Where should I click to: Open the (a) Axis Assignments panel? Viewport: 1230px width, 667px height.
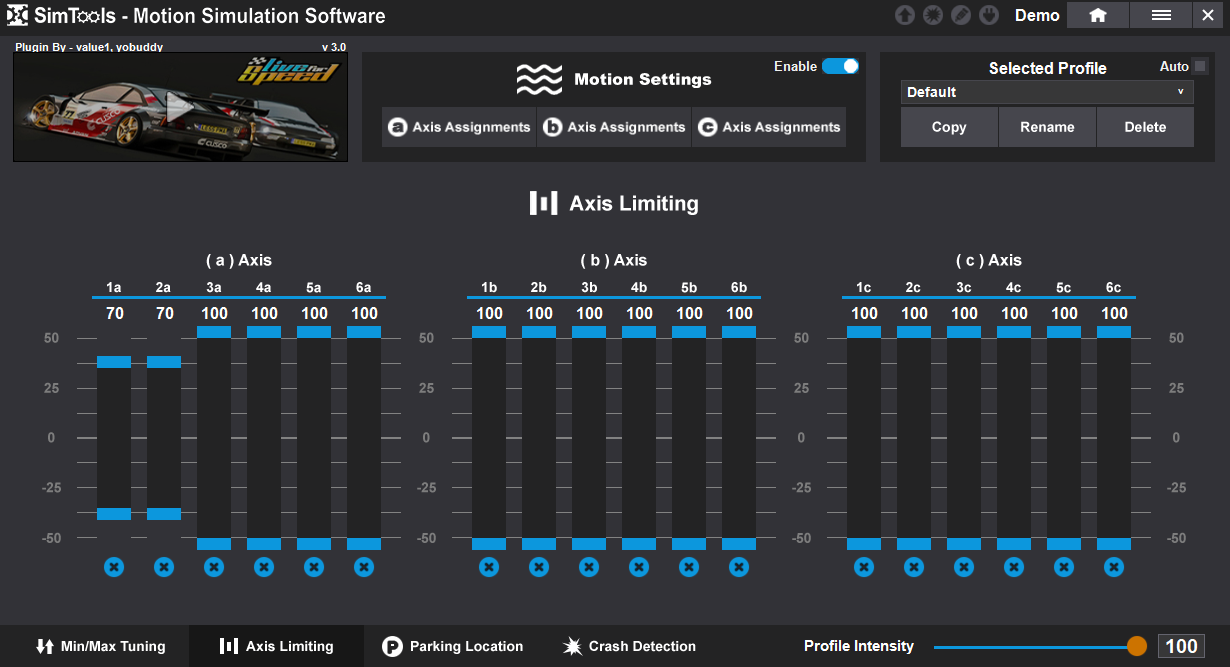tap(459, 127)
